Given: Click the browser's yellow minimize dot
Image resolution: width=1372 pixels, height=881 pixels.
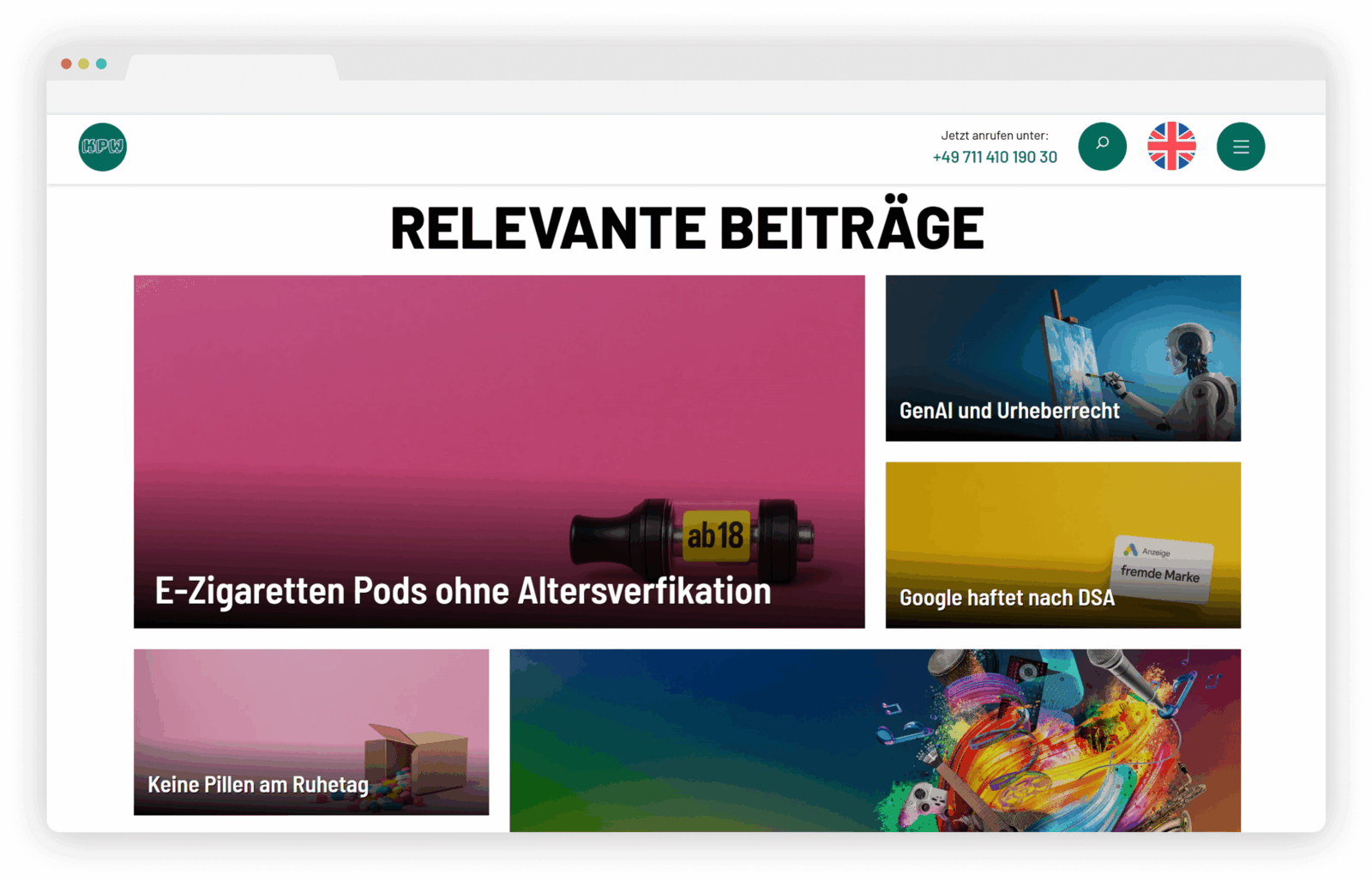Looking at the screenshot, I should click(x=83, y=63).
